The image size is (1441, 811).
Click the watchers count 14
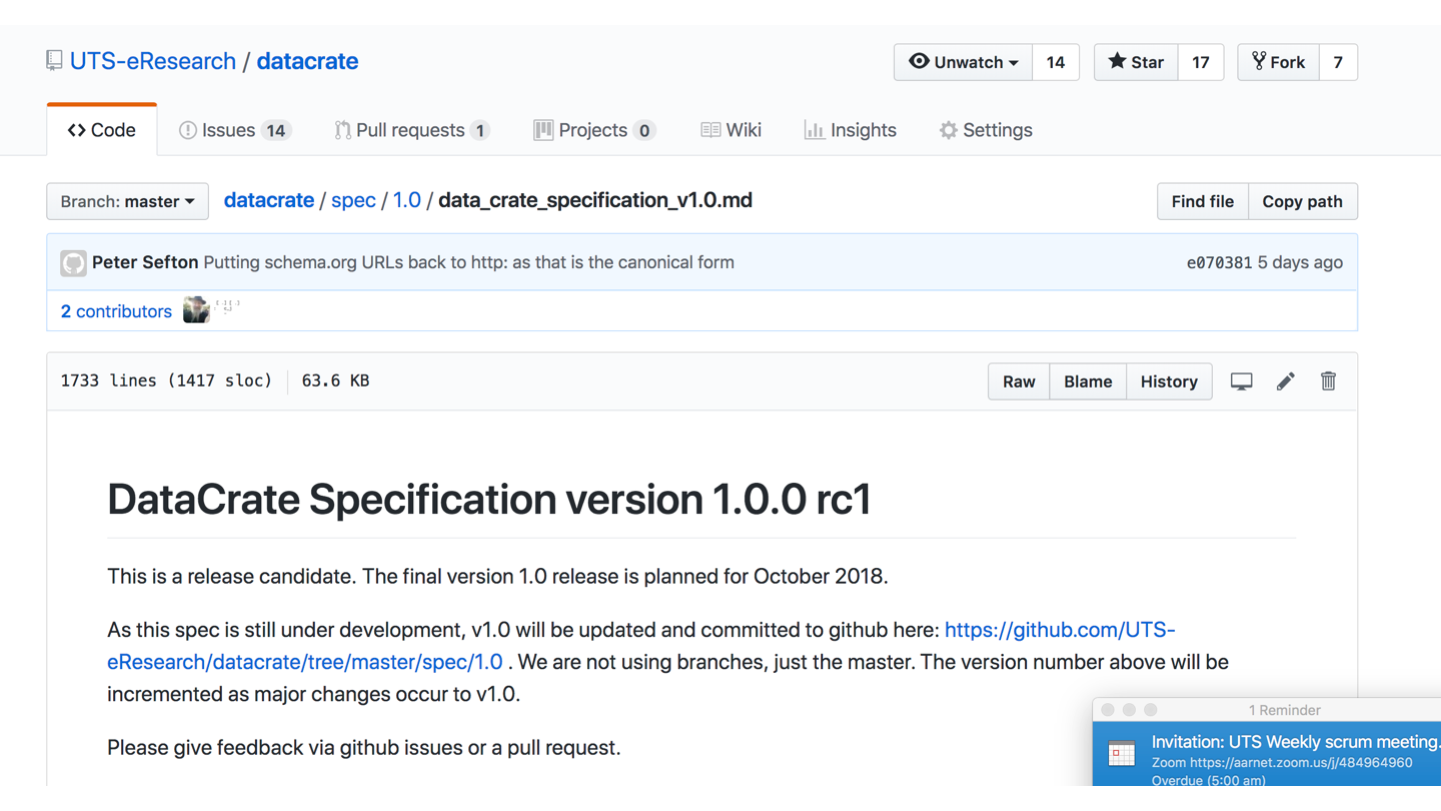click(1055, 62)
